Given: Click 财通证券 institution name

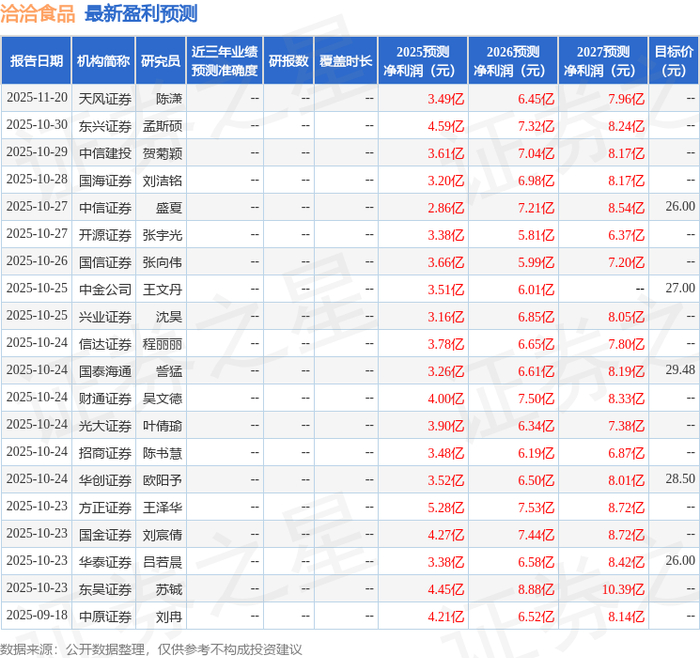Looking at the screenshot, I should (105, 398).
